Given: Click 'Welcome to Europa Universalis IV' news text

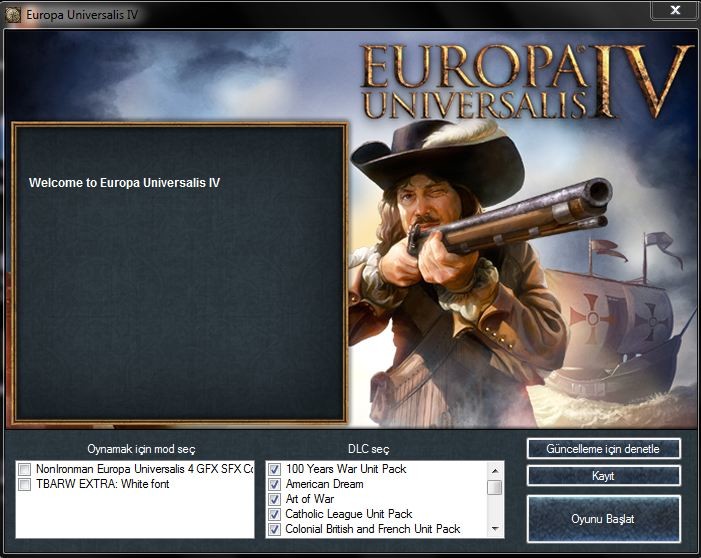Looking at the screenshot, I should (124, 183).
